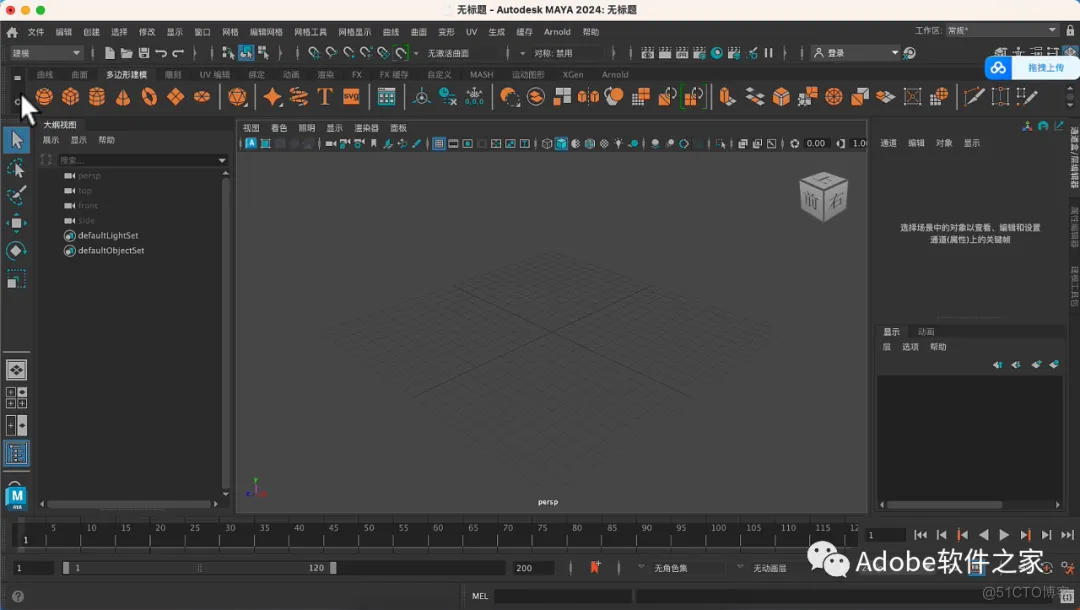Click the helix spiral shelf icon

[298, 97]
